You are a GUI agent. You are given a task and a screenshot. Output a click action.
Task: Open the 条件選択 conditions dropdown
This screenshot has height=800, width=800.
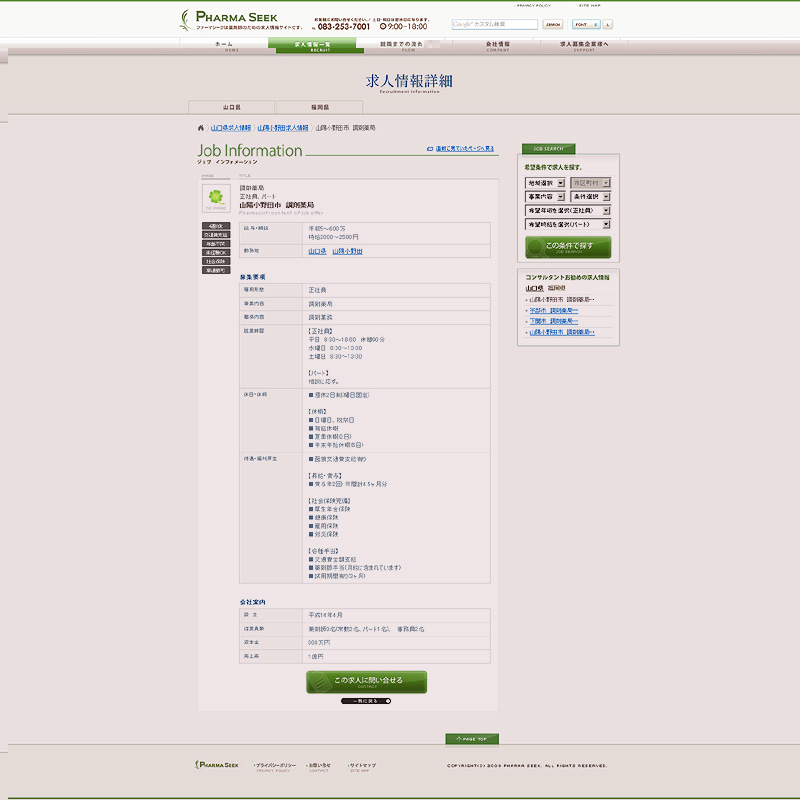pos(590,197)
